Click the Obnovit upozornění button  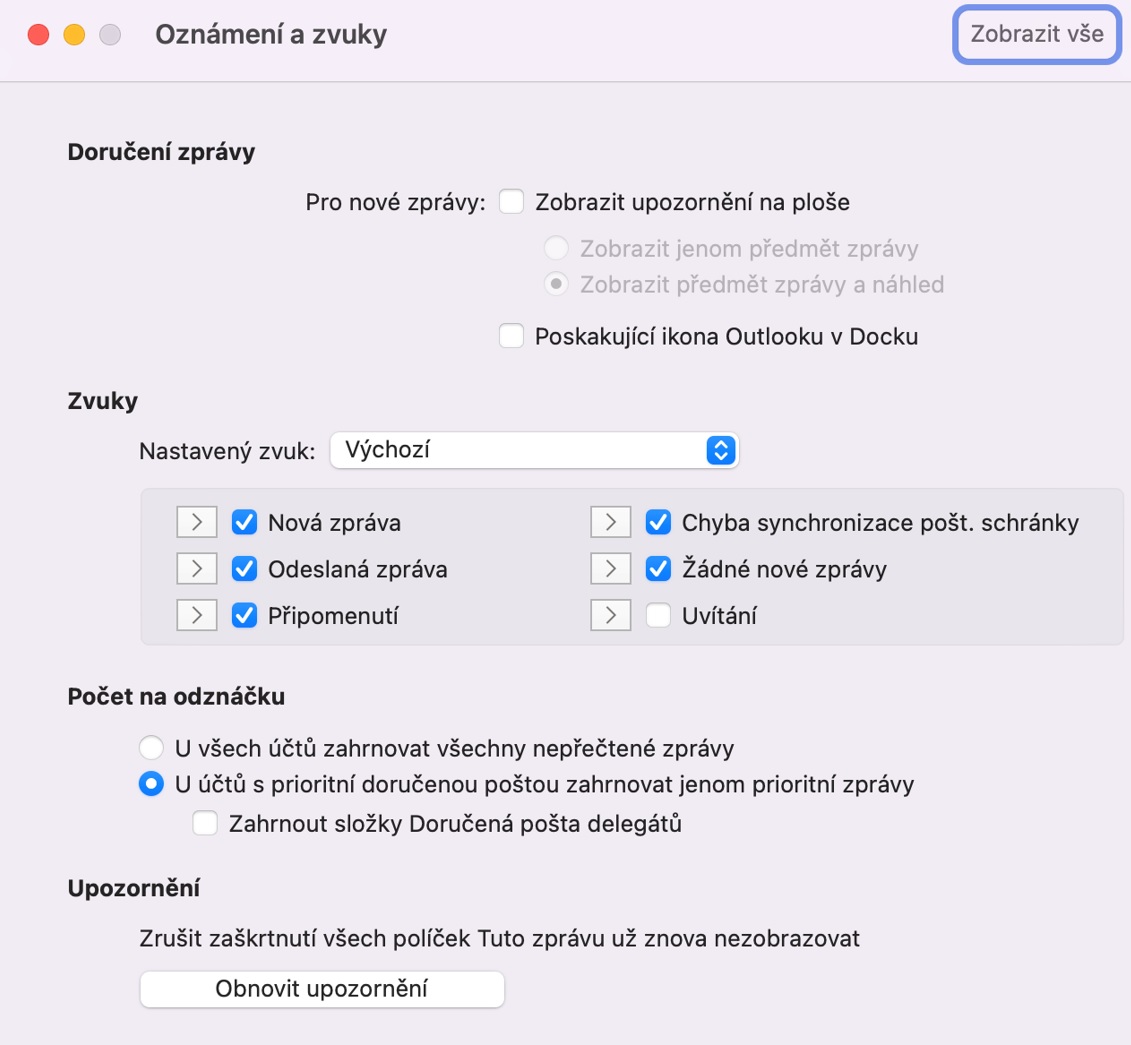pyautogui.click(x=322, y=990)
